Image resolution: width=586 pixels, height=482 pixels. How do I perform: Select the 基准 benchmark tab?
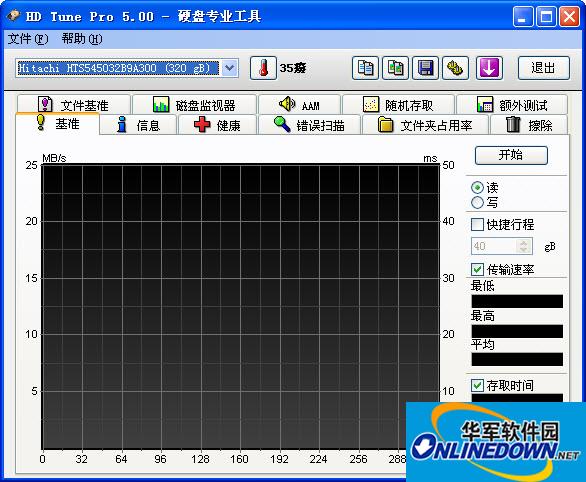(58, 123)
